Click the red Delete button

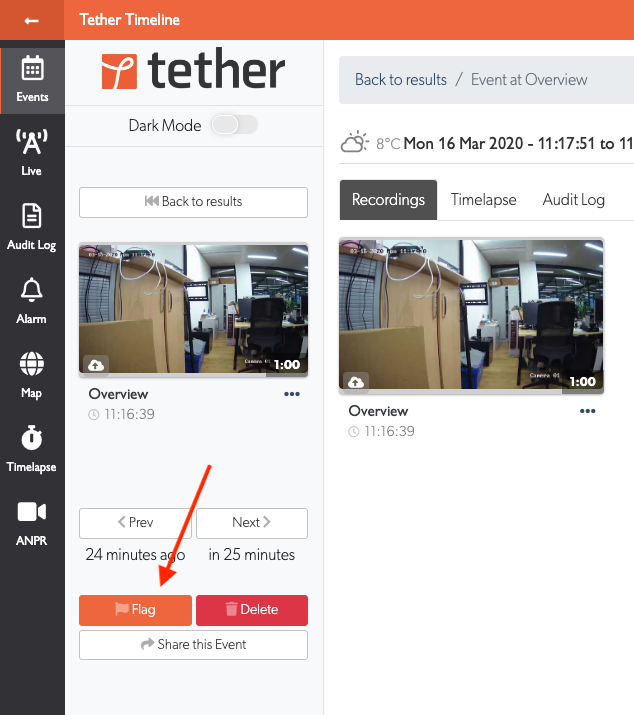[x=252, y=610]
